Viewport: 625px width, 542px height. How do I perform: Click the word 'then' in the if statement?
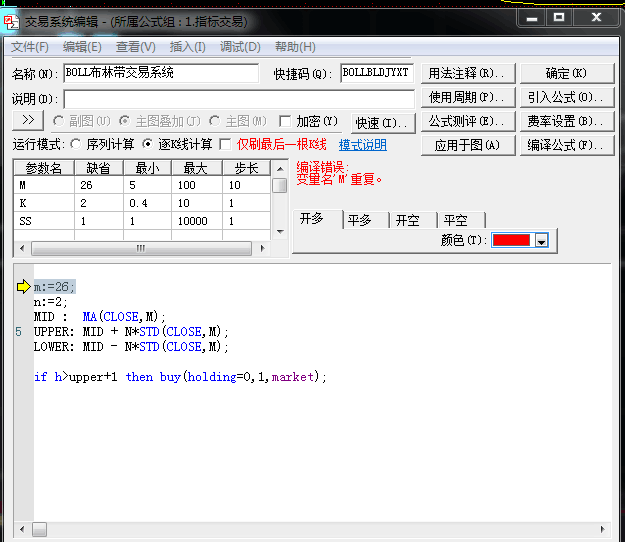[x=139, y=377]
